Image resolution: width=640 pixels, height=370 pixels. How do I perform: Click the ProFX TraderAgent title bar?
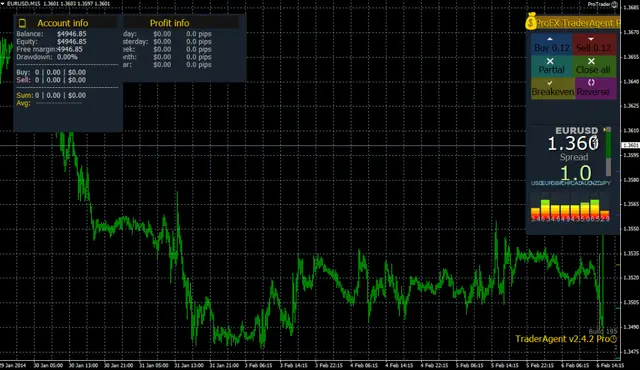[577, 23]
